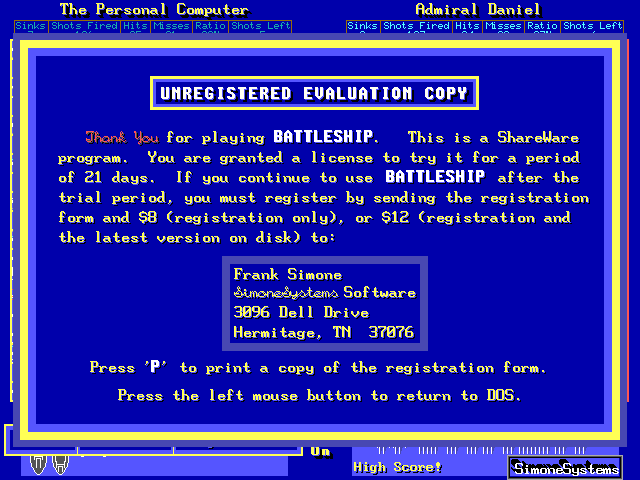The image size is (640, 480).
Task: Click Shots Left column under Admiral Daniel
Action: pyautogui.click(x=592, y=27)
